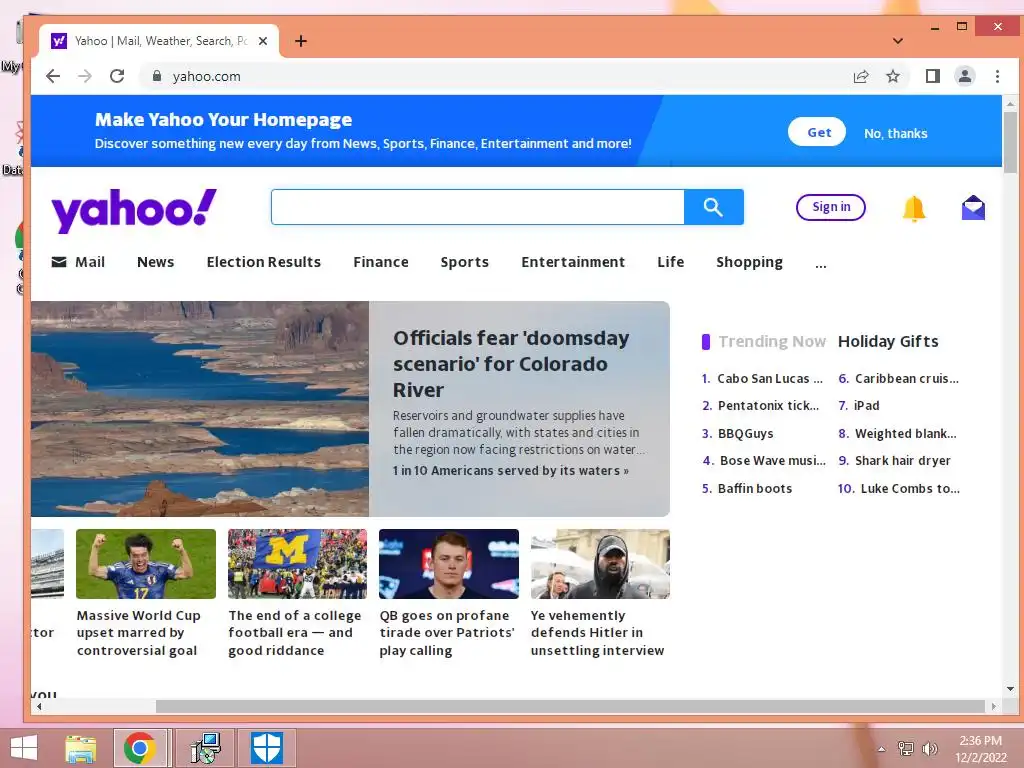The image size is (1024, 768).
Task: Open Election Results navigation item
Action: (264, 262)
